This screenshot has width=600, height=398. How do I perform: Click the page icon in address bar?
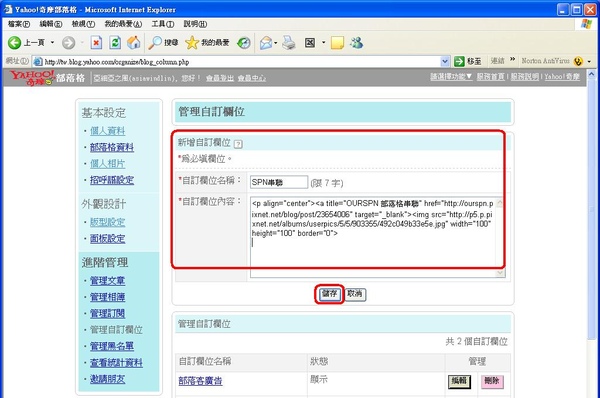38,62
